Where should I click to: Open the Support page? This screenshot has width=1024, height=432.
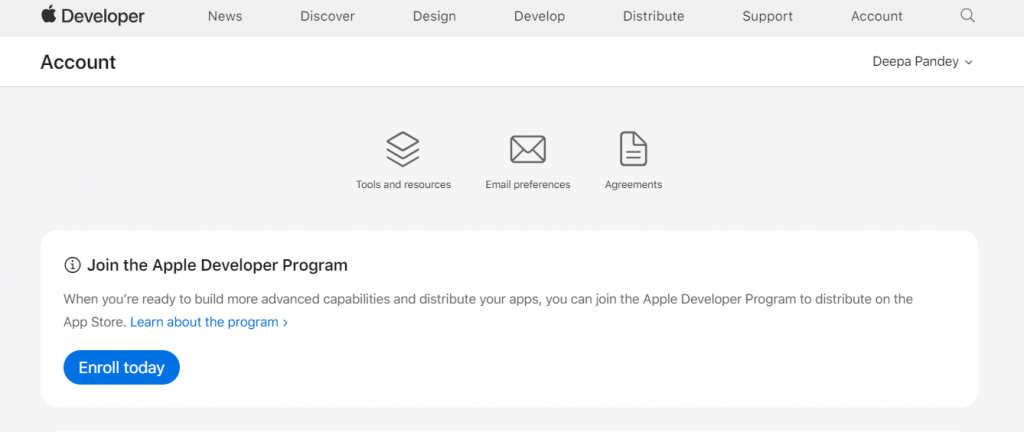pyautogui.click(x=767, y=16)
